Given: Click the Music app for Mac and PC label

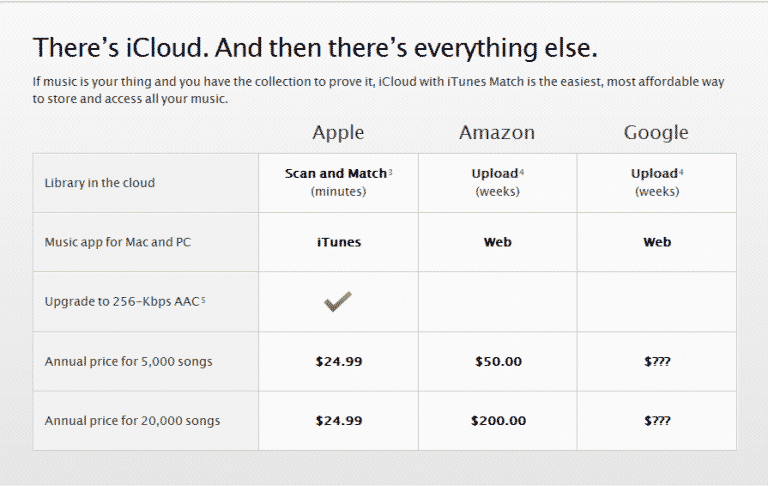Looking at the screenshot, I should point(116,242).
